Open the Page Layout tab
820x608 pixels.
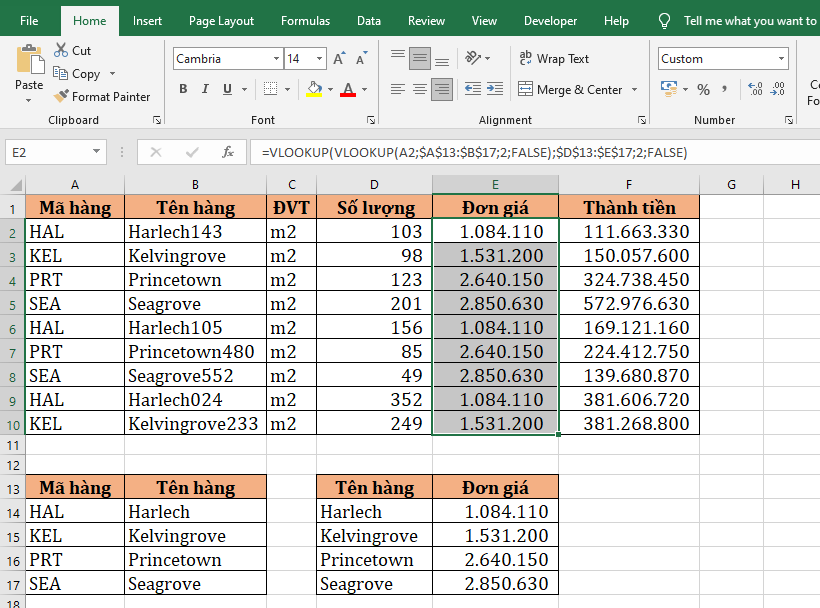click(x=221, y=21)
